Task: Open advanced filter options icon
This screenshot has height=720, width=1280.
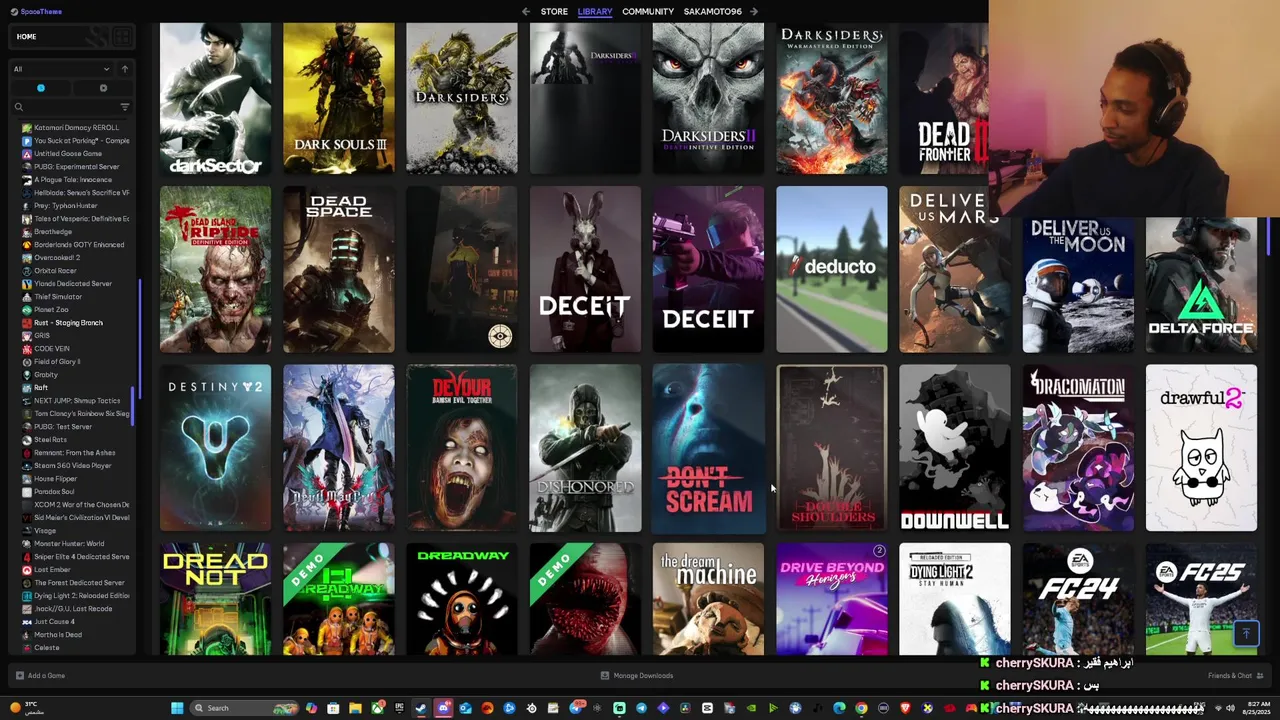Action: click(124, 107)
